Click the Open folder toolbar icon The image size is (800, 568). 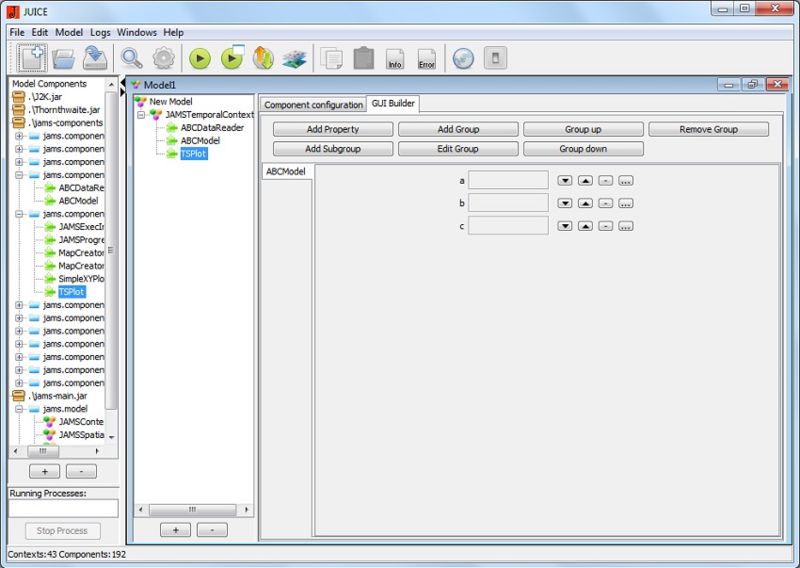coord(65,58)
